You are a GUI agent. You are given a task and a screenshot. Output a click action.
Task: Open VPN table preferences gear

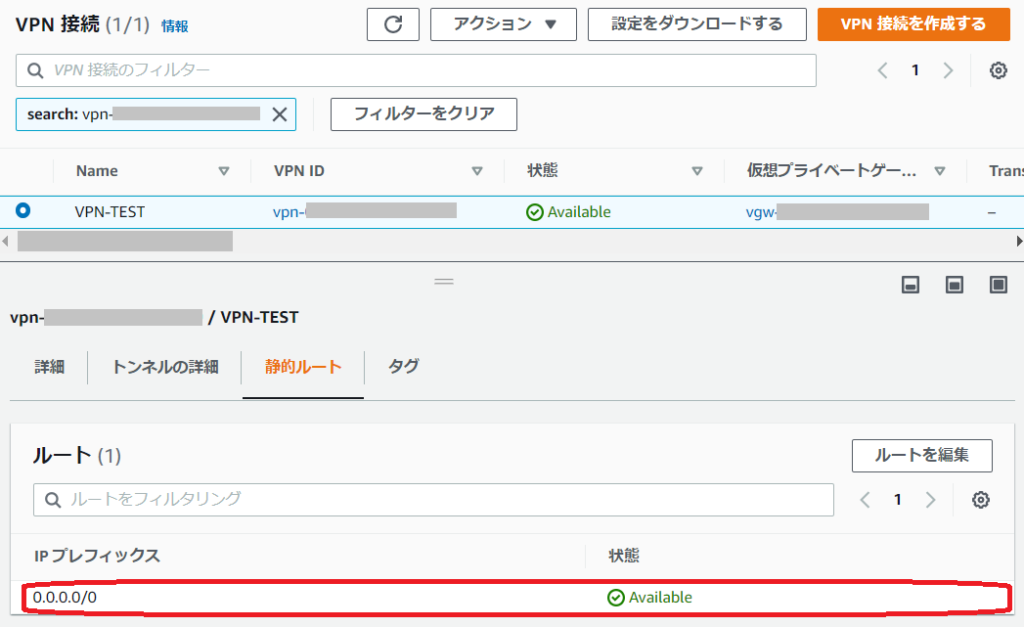pyautogui.click(x=998, y=70)
